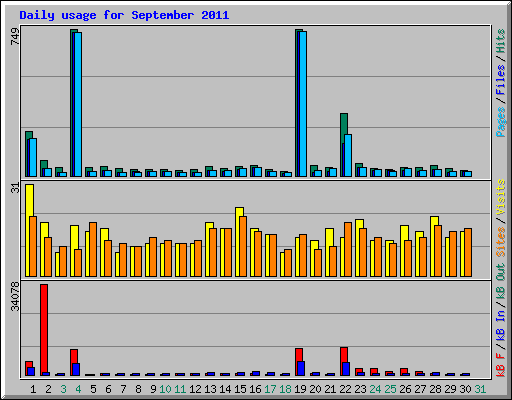Click the orange "Sites" legend label
512x400 pixels.
tap(500, 242)
